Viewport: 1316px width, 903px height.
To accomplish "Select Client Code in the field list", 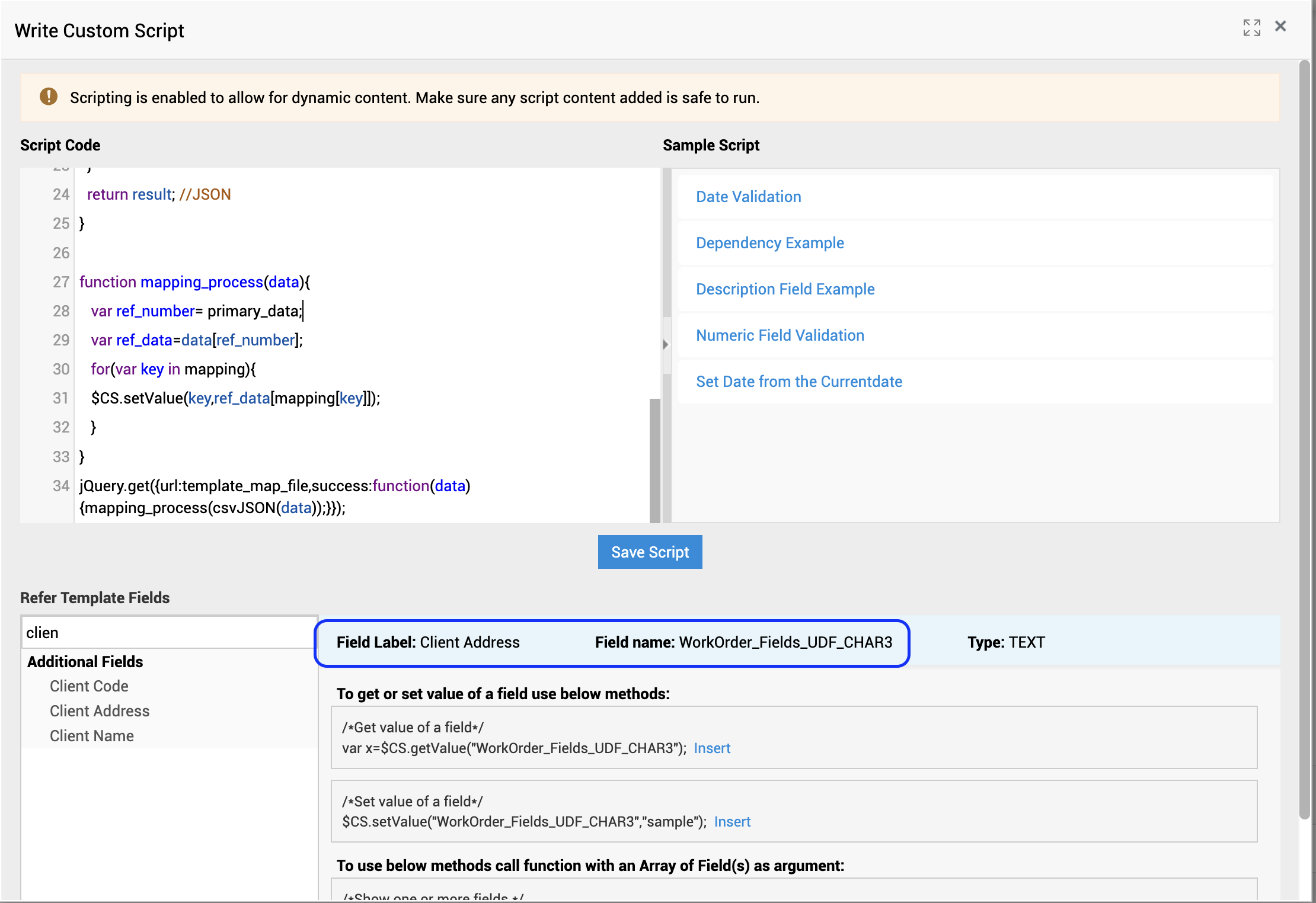I will point(89,686).
